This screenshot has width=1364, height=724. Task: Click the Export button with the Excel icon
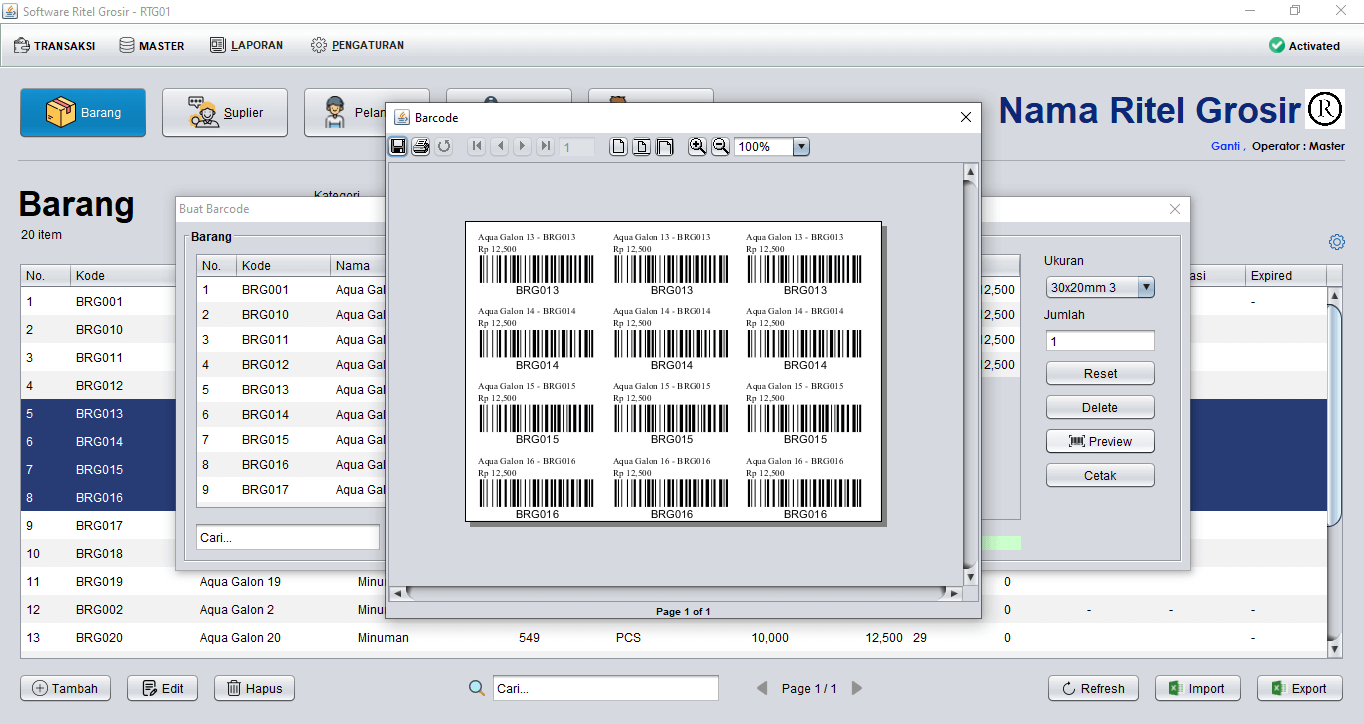point(1299,688)
